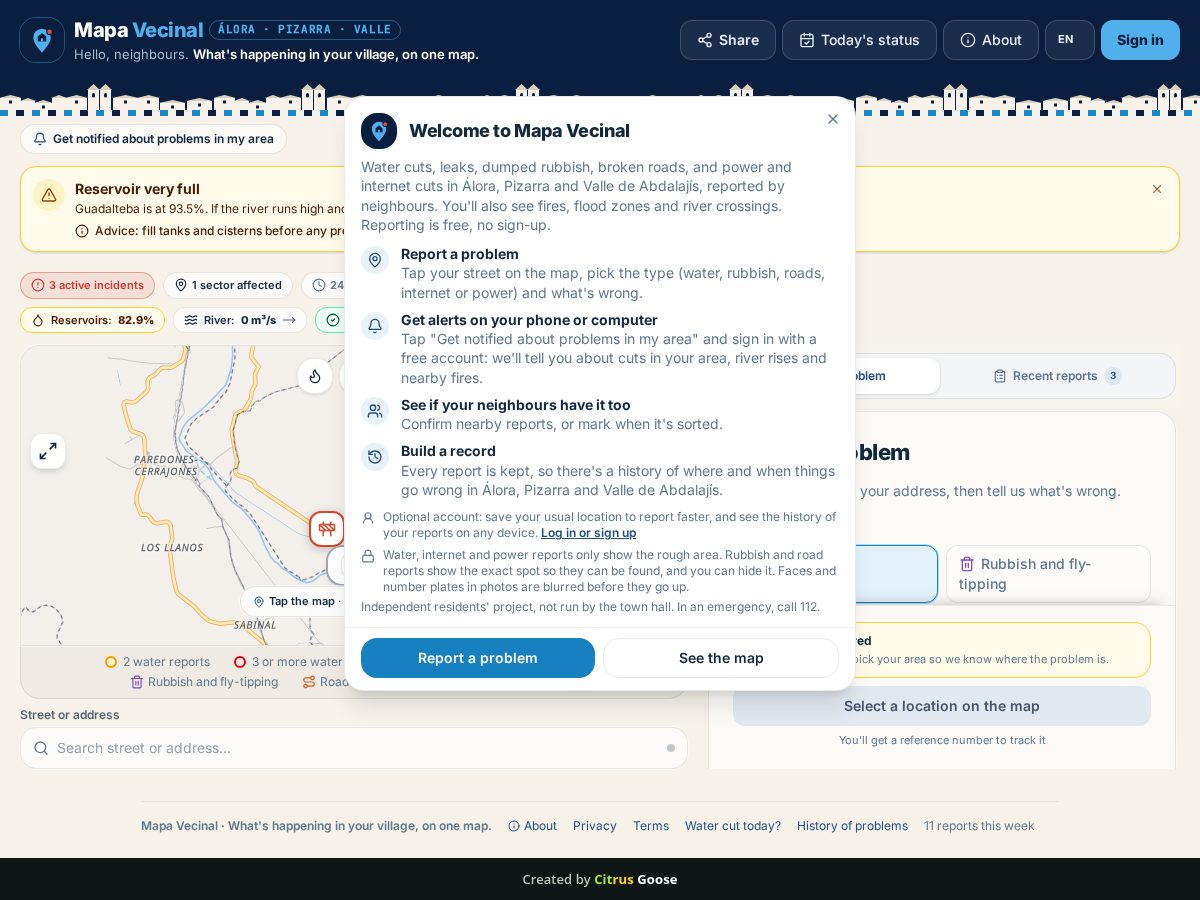Click the Mapa Vecinal logo pin icon
The width and height of the screenshot is (1200, 900).
(x=42, y=40)
